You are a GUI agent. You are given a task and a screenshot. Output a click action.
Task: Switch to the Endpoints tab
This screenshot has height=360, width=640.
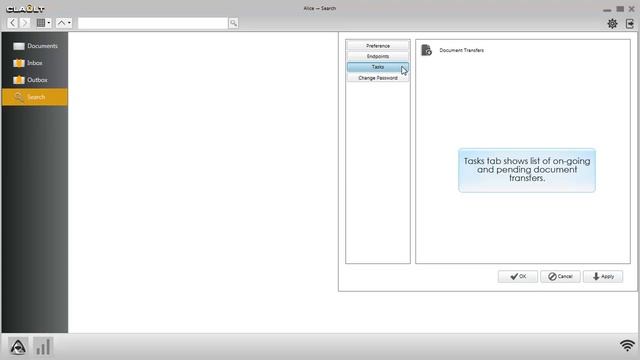[x=378, y=56]
